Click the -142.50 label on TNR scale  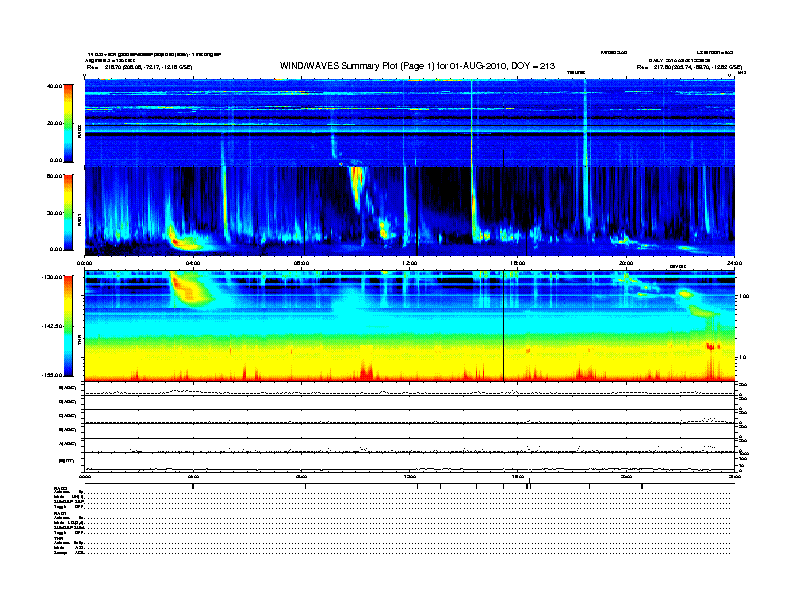52,326
